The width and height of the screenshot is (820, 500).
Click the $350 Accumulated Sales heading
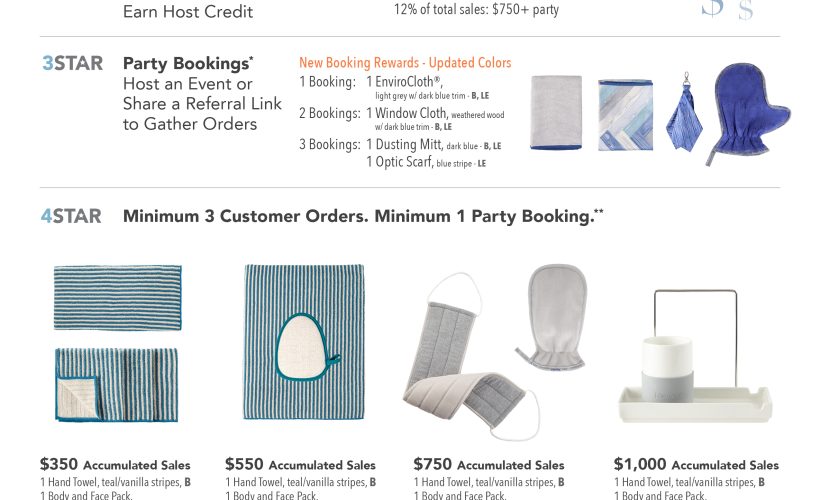click(x=115, y=464)
